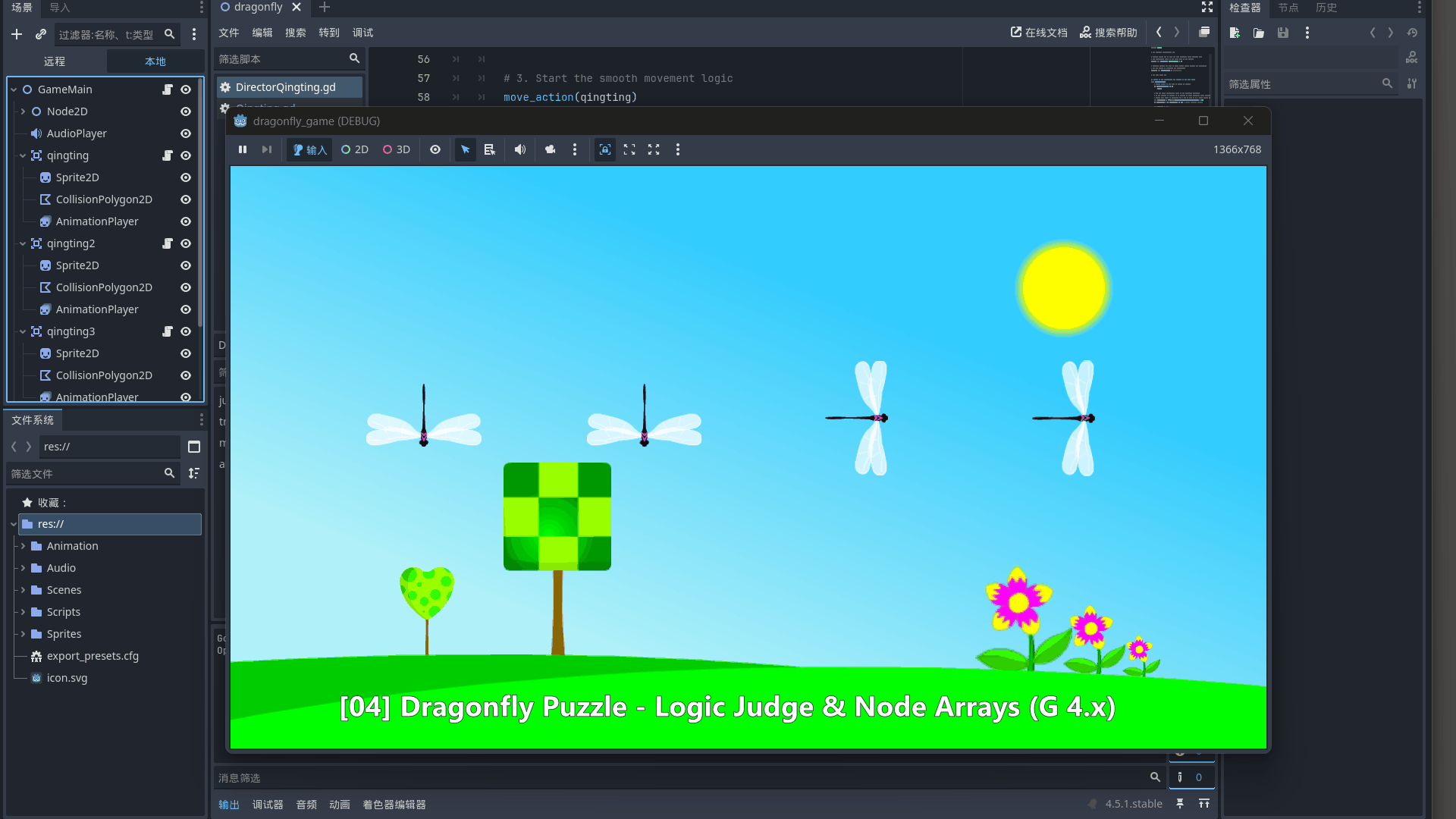The image size is (1456, 819).
Task: Toggle file system split mode icon
Action: (194, 447)
